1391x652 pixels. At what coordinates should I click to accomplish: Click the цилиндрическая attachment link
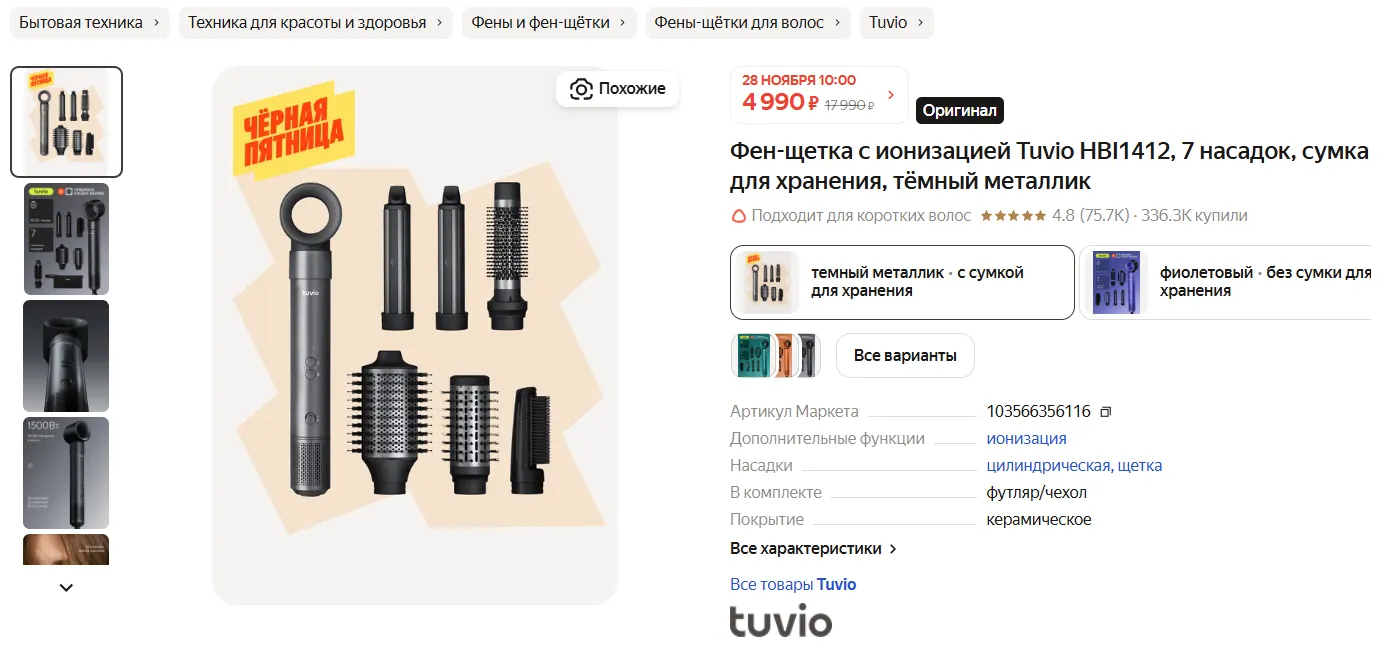[1048, 466]
